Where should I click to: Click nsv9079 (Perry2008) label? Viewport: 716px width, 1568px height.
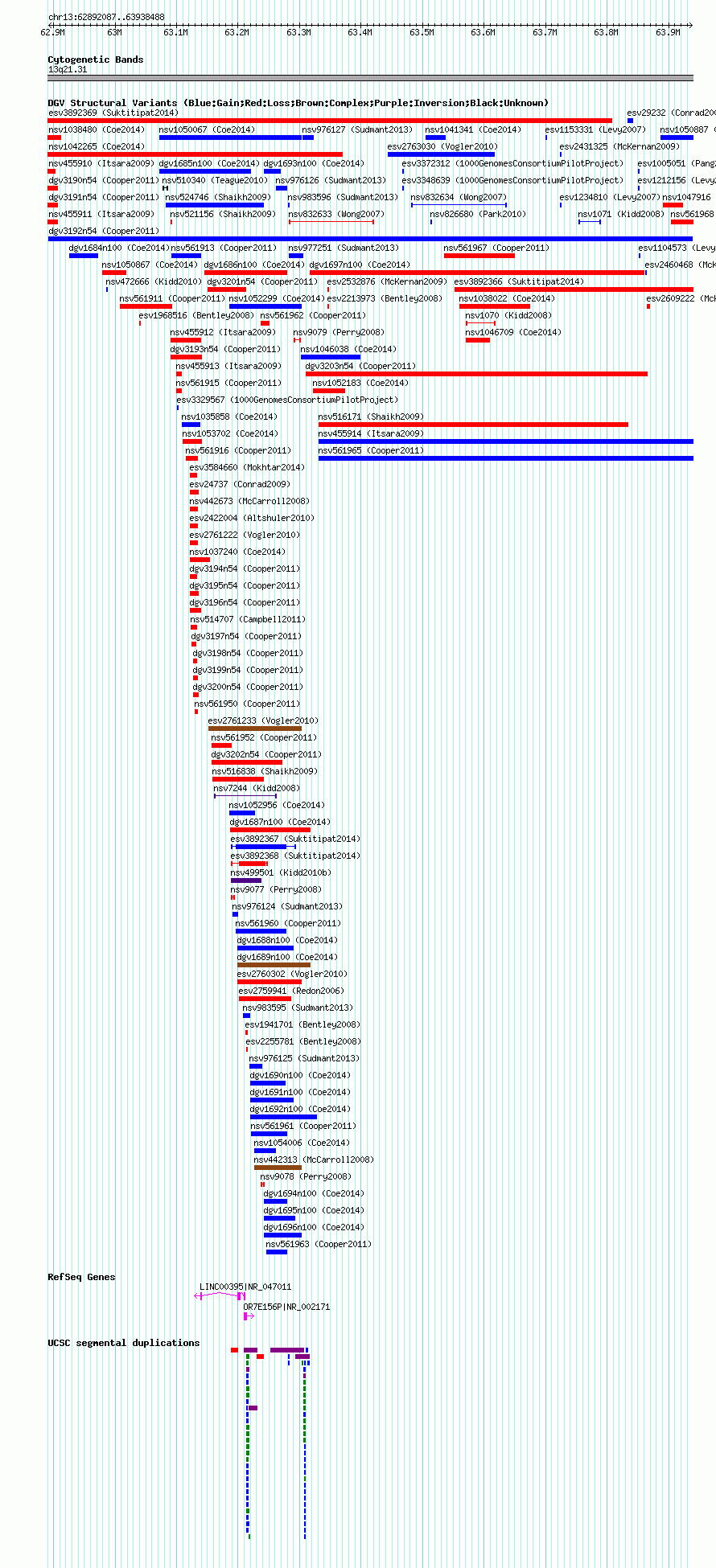(339, 332)
